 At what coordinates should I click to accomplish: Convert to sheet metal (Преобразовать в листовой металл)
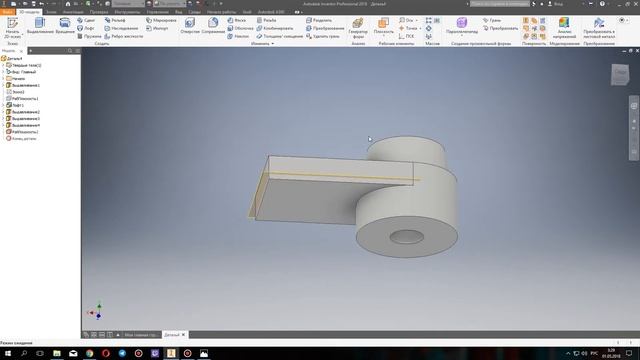599,28
